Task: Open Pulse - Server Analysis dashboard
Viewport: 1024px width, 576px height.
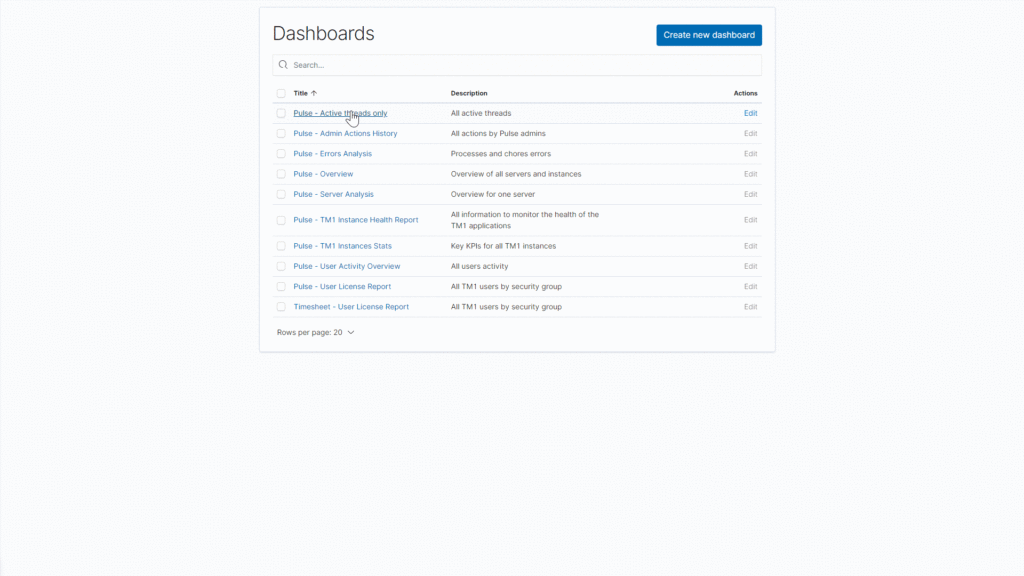Action: click(333, 194)
